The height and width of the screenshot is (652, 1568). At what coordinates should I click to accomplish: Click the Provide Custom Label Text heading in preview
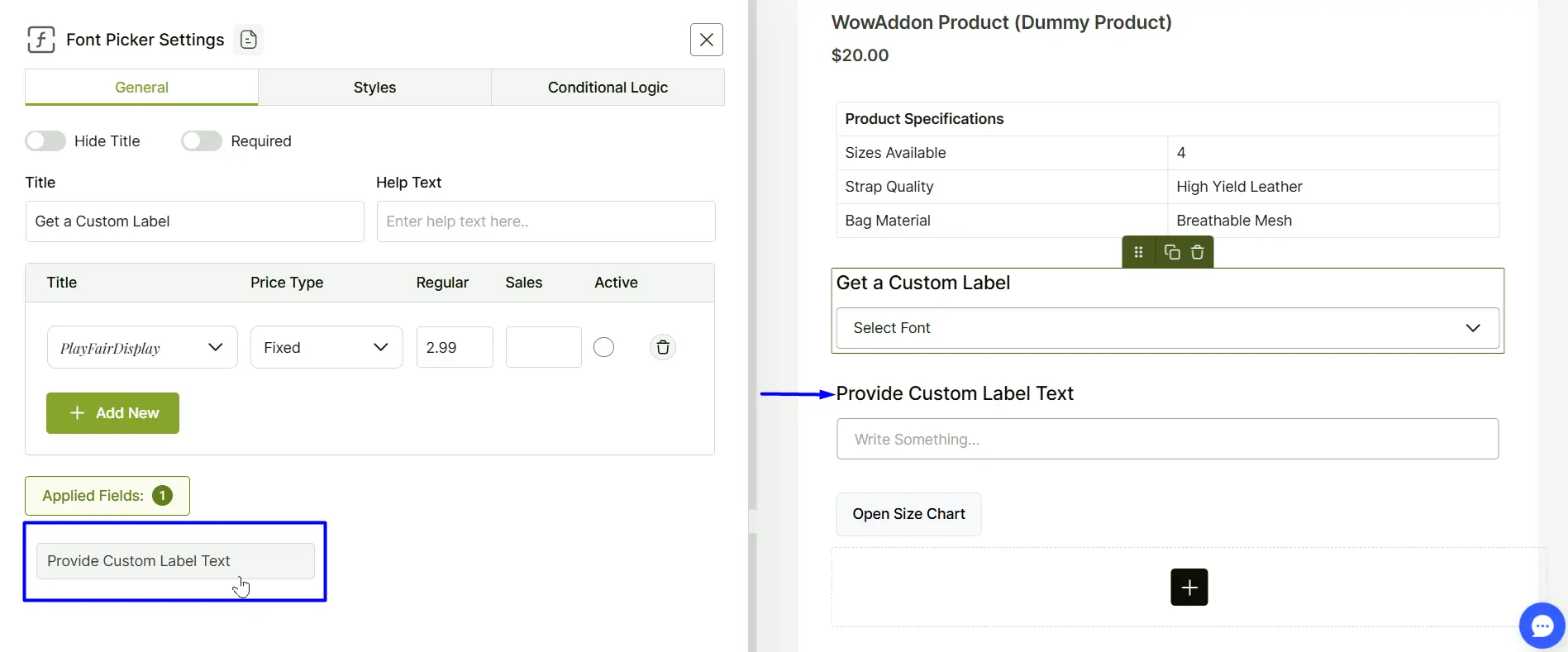pyautogui.click(x=955, y=393)
